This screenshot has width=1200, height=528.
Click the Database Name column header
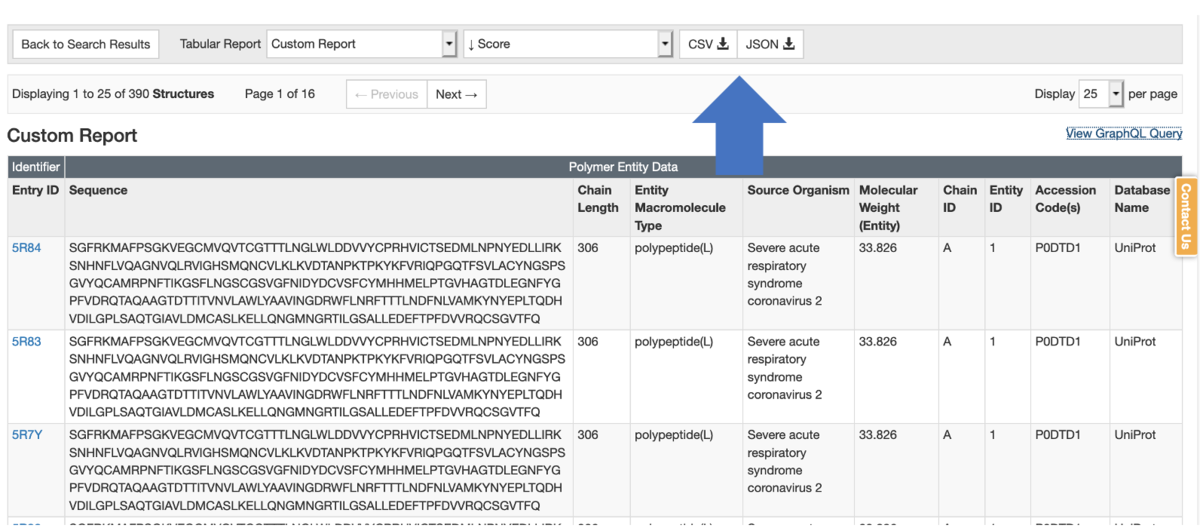click(1141, 198)
